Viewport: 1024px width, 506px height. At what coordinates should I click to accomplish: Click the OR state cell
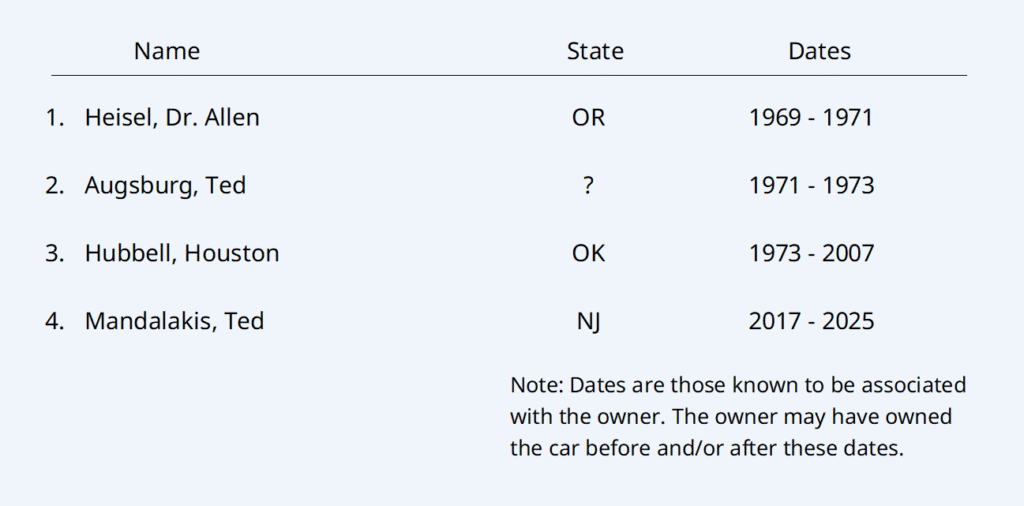(x=588, y=117)
